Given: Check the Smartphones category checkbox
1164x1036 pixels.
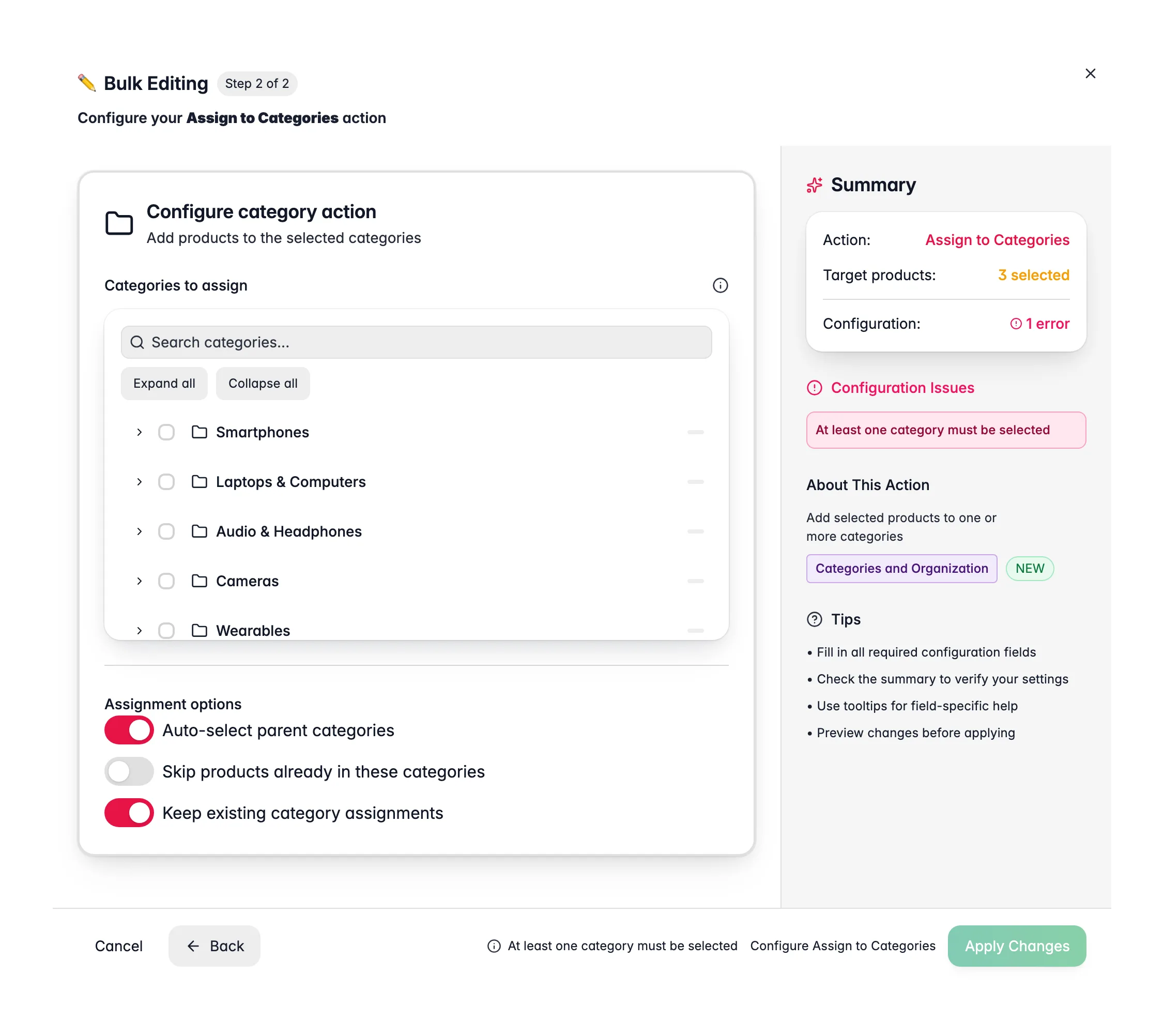Looking at the screenshot, I should [166, 432].
